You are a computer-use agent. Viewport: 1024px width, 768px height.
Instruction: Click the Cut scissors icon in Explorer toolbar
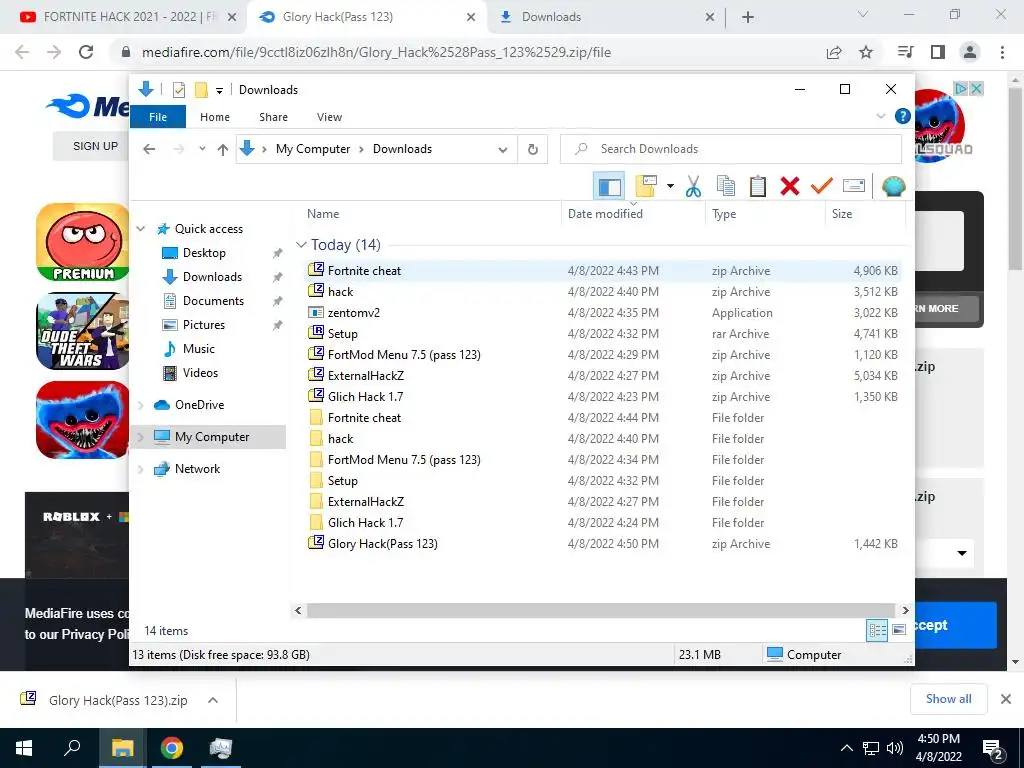(694, 186)
